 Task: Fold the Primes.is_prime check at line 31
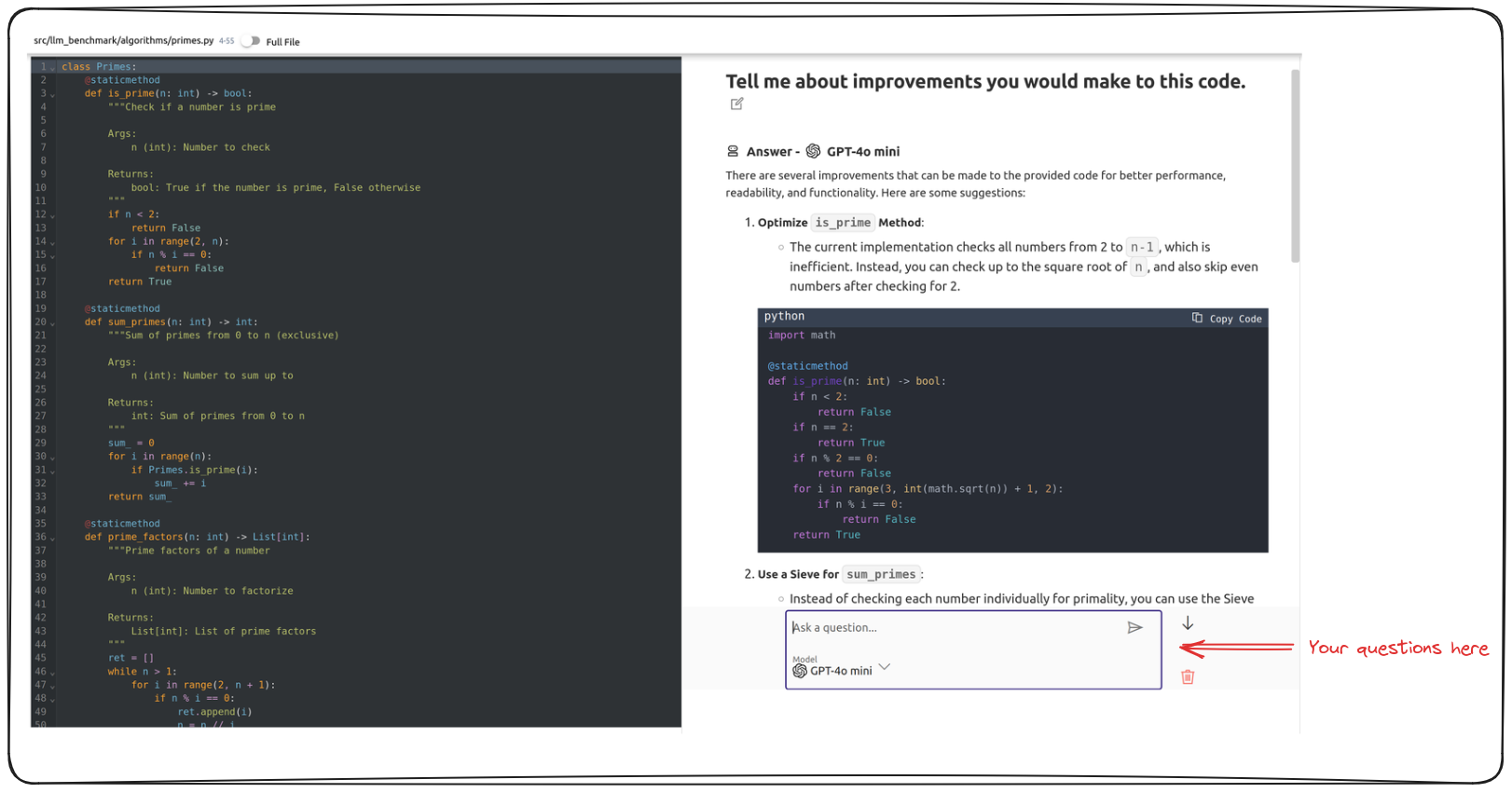pyautogui.click(x=52, y=472)
